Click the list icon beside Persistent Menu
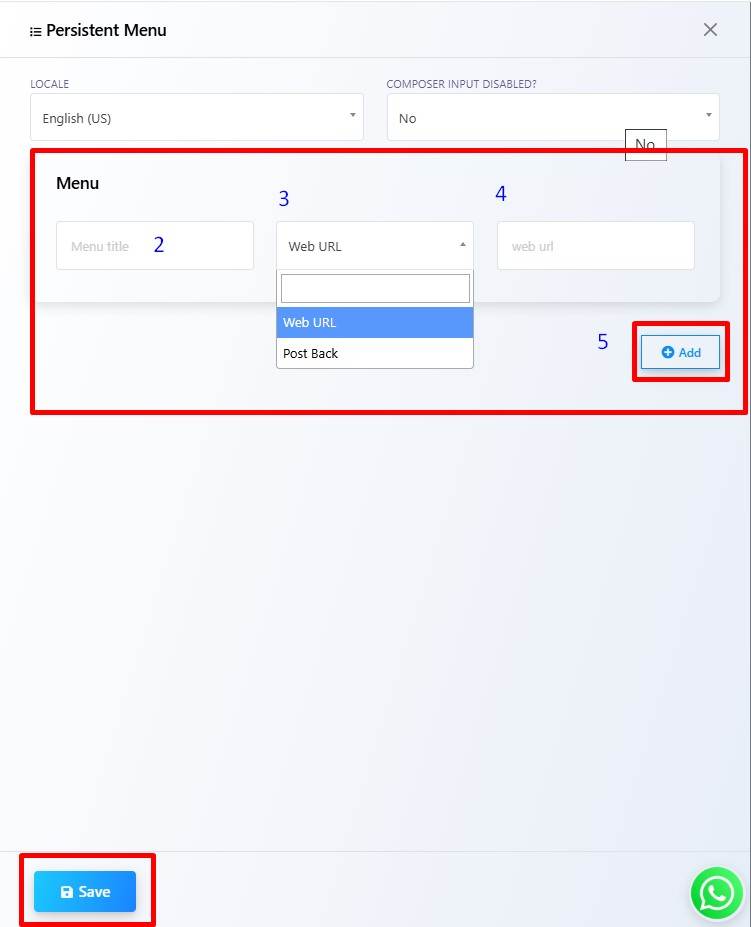 click(x=35, y=31)
